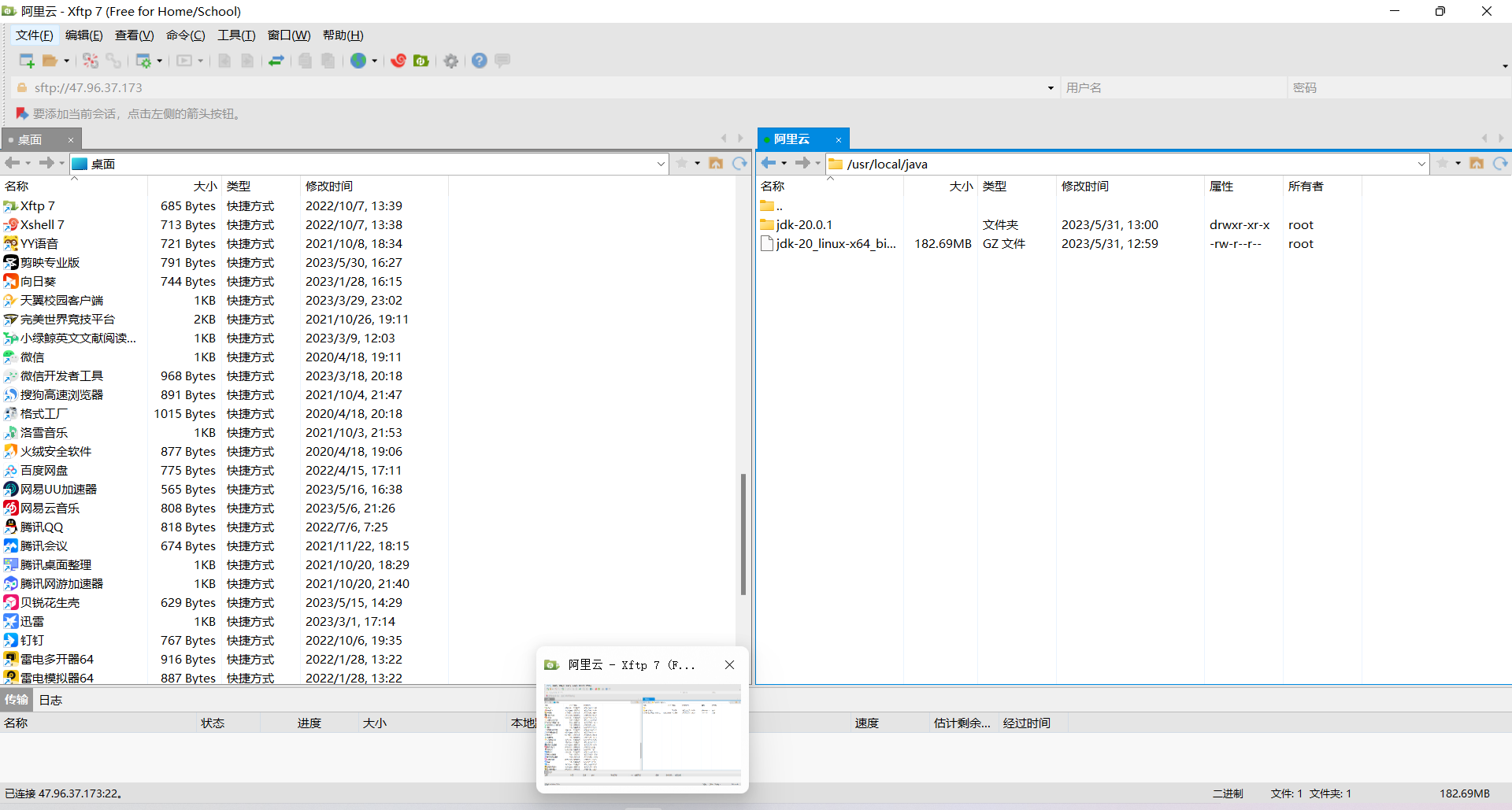Go to home folder in remote pane

coord(1477,163)
